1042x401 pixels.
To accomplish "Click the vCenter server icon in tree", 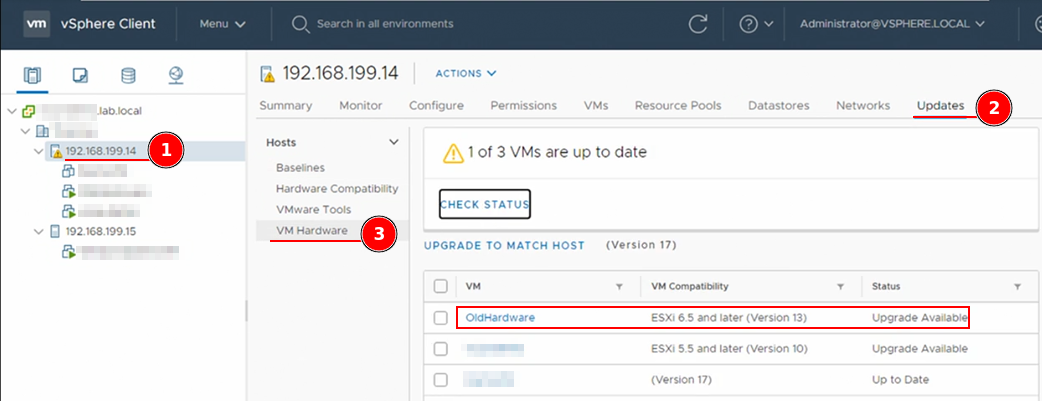I will tap(29, 111).
